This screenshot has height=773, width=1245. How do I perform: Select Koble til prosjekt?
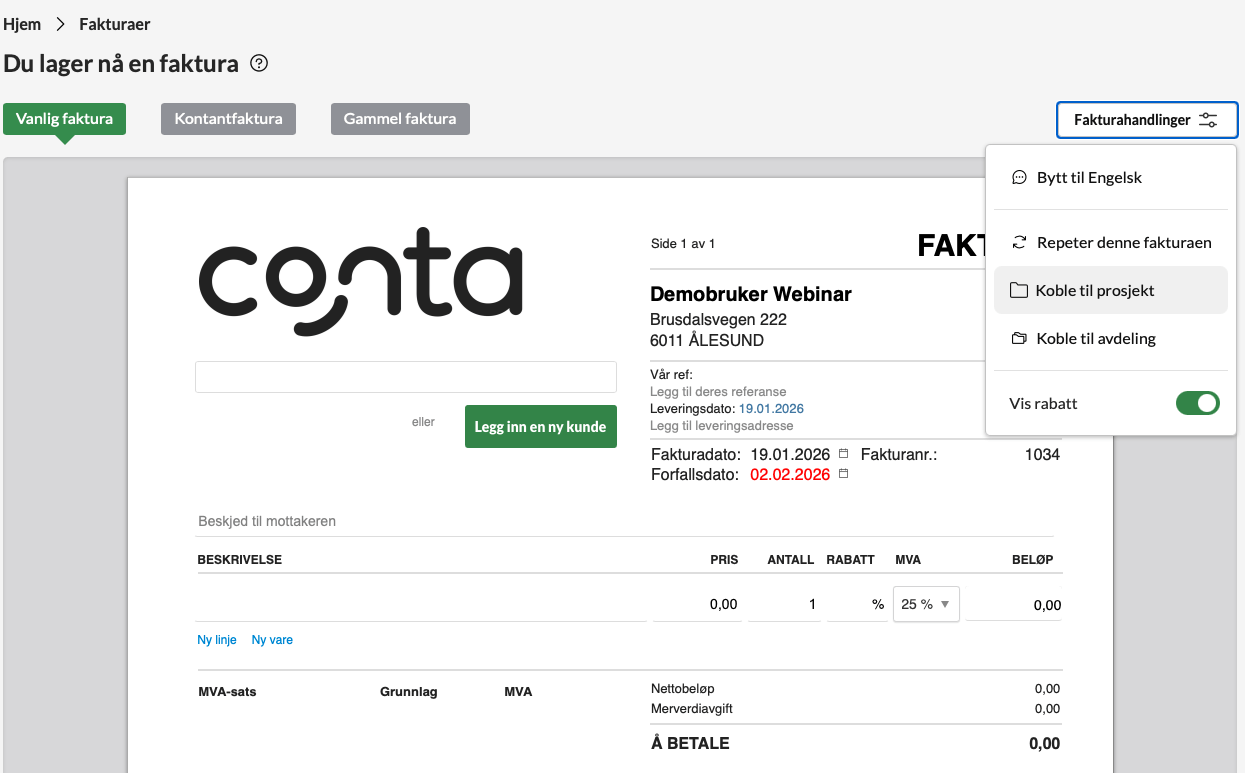[1095, 290]
